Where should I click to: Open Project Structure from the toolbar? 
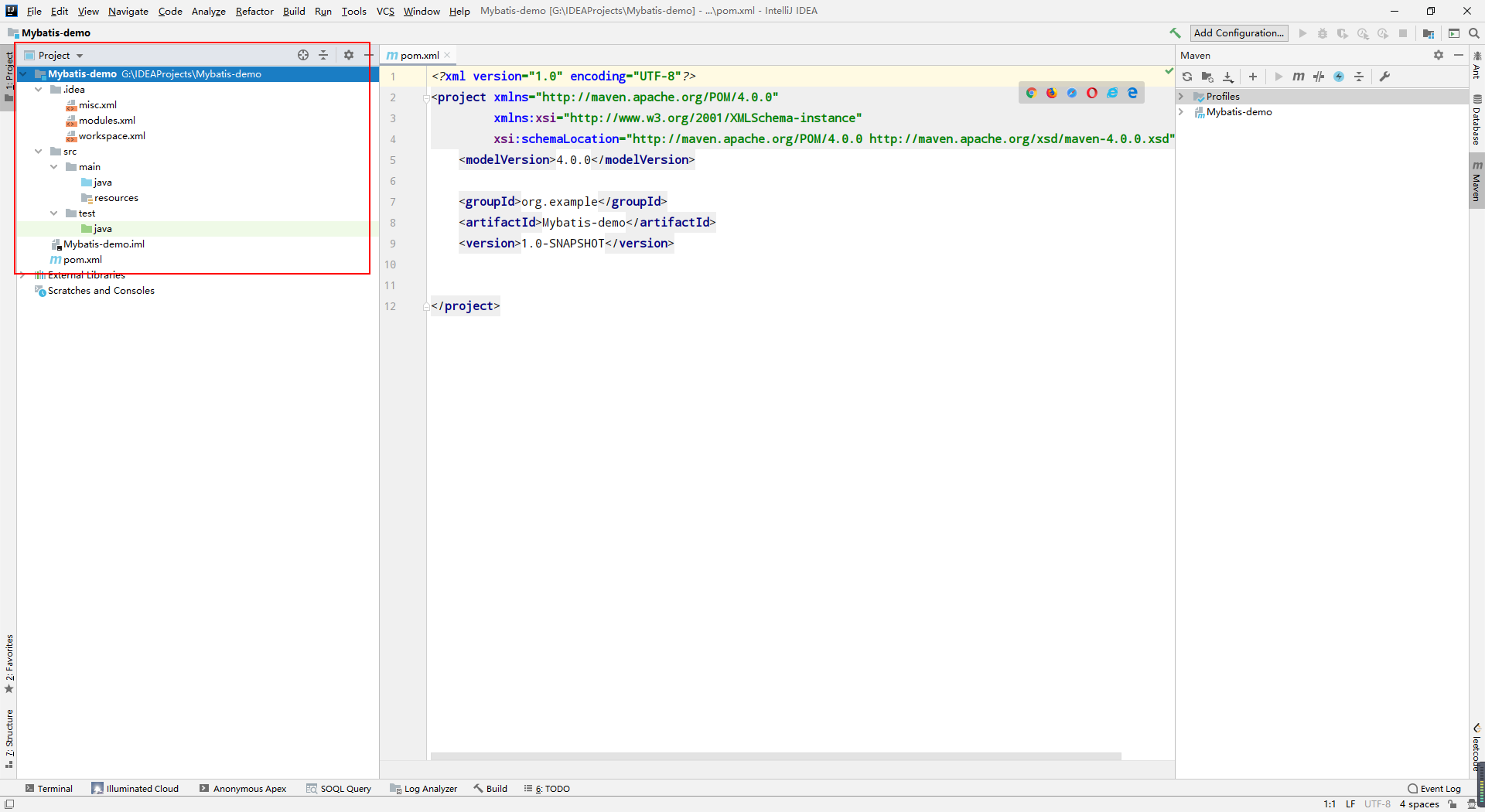pos(1428,33)
